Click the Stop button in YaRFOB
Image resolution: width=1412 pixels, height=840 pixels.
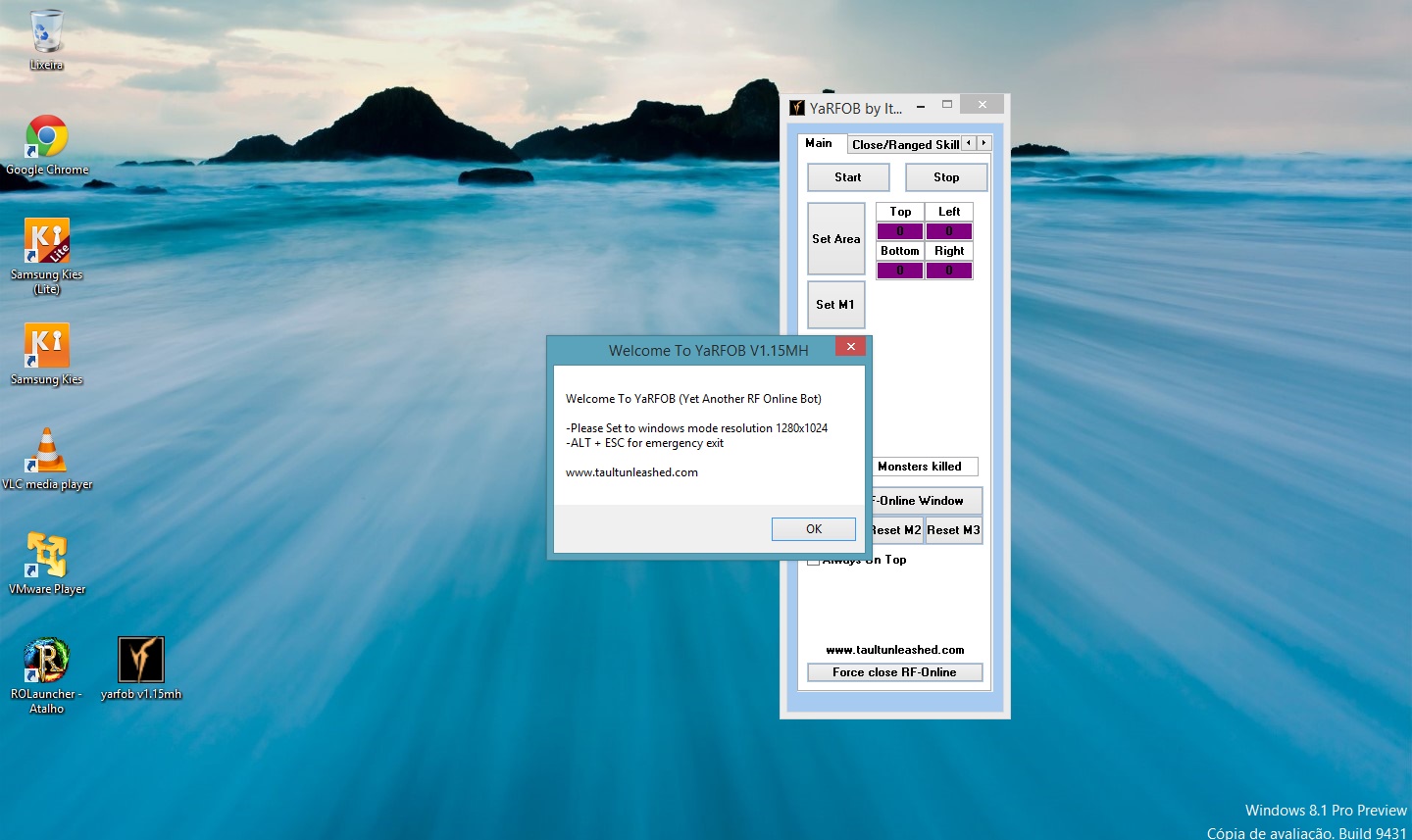(946, 177)
